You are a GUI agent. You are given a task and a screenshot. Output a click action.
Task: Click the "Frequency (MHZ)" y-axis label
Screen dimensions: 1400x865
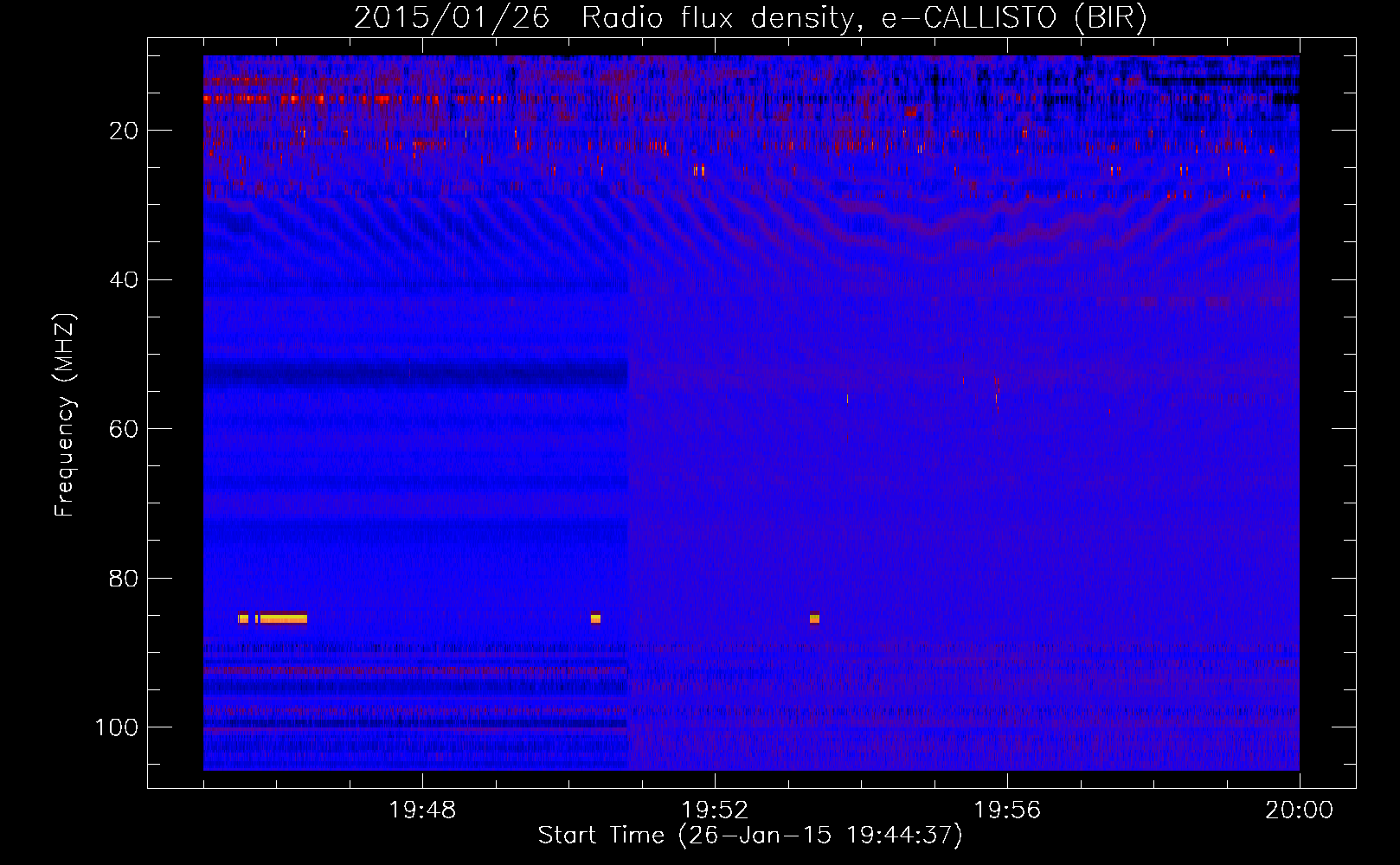click(65, 415)
